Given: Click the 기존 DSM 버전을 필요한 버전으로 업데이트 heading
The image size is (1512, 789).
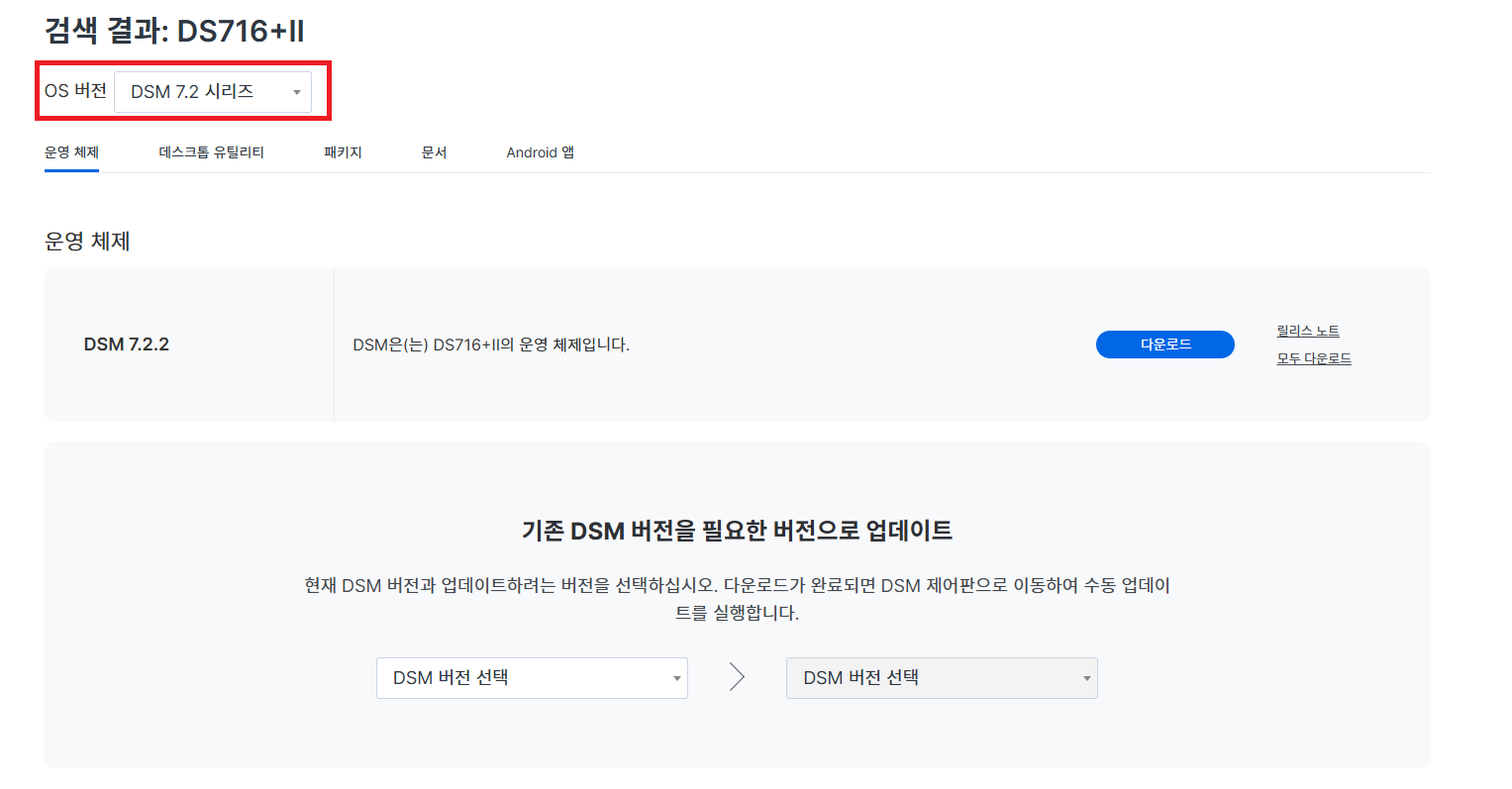Looking at the screenshot, I should tap(737, 531).
